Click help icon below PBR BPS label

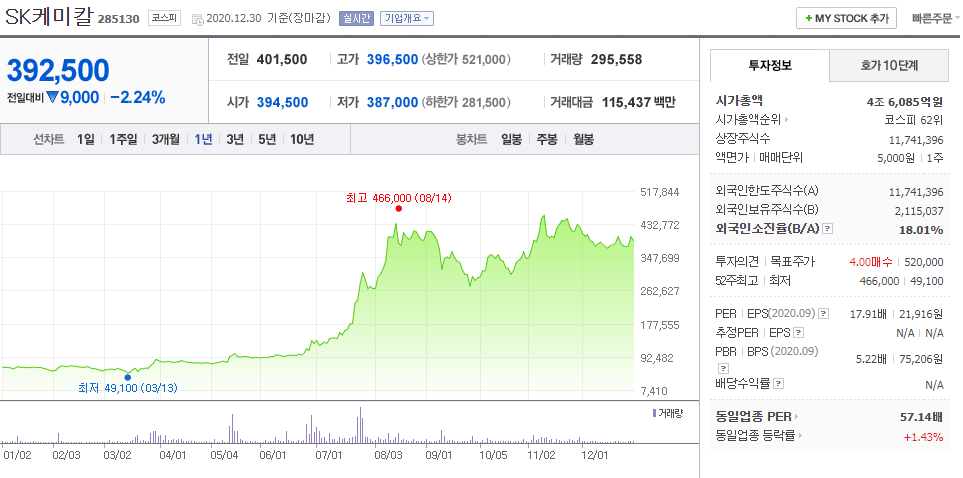tap(723, 368)
